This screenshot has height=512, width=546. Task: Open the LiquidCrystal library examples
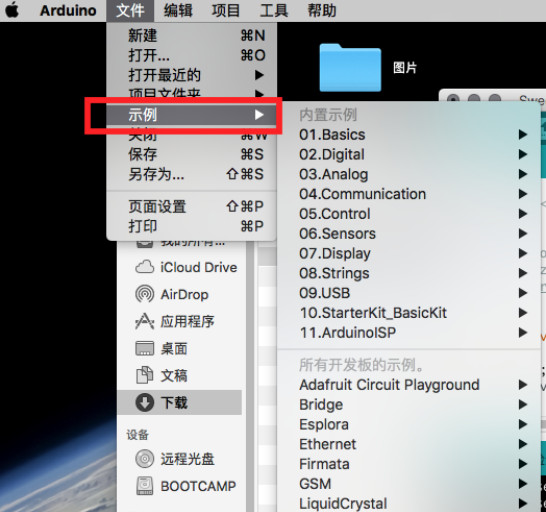(x=408, y=504)
